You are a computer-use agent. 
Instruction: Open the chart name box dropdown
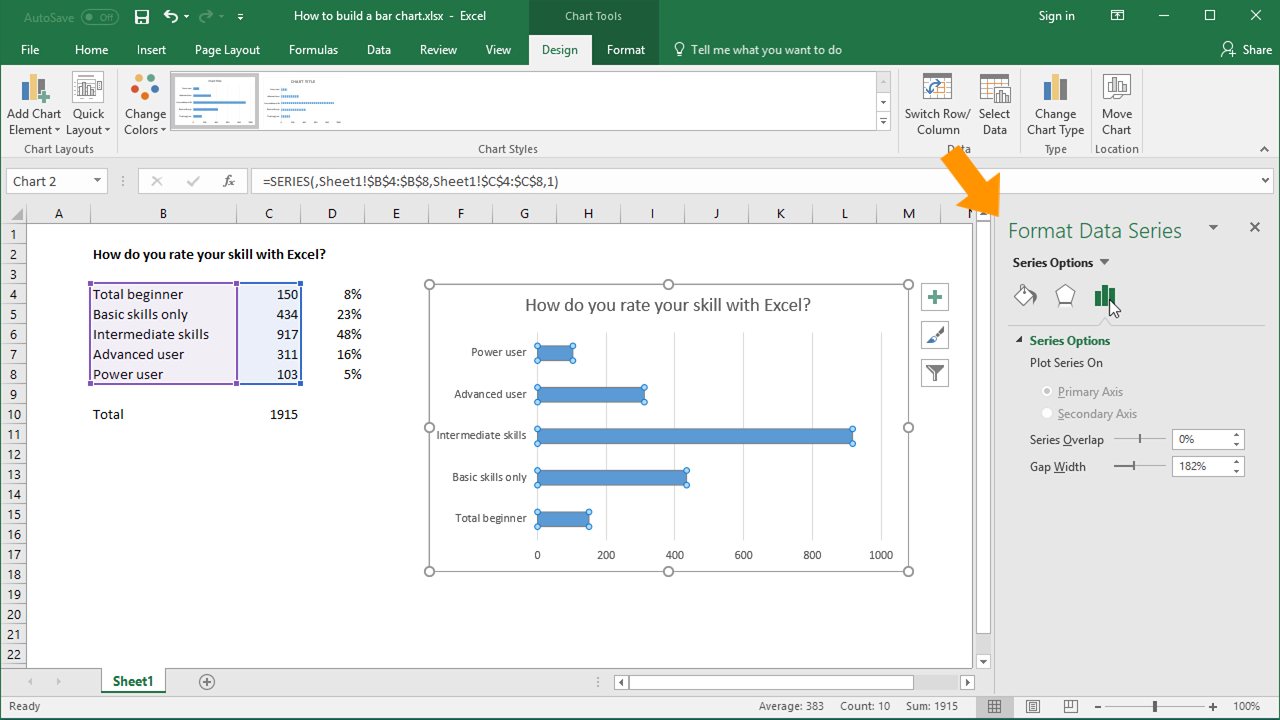[95, 180]
